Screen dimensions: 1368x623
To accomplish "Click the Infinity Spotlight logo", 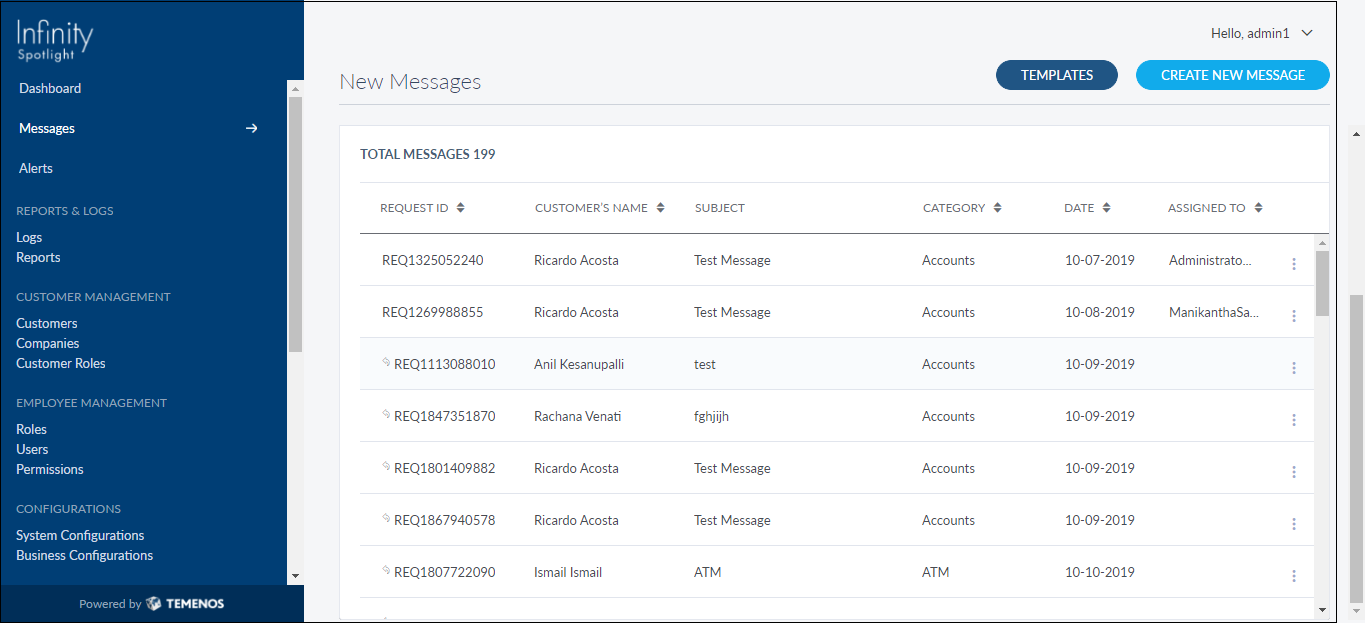I will [x=55, y=41].
